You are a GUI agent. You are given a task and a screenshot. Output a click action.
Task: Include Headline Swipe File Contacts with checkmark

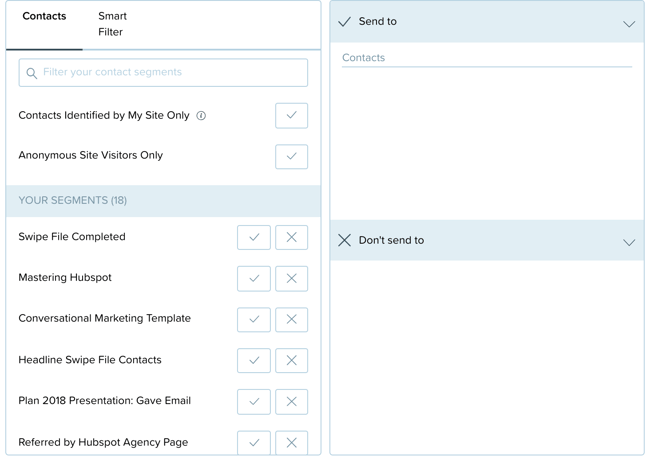coord(254,361)
